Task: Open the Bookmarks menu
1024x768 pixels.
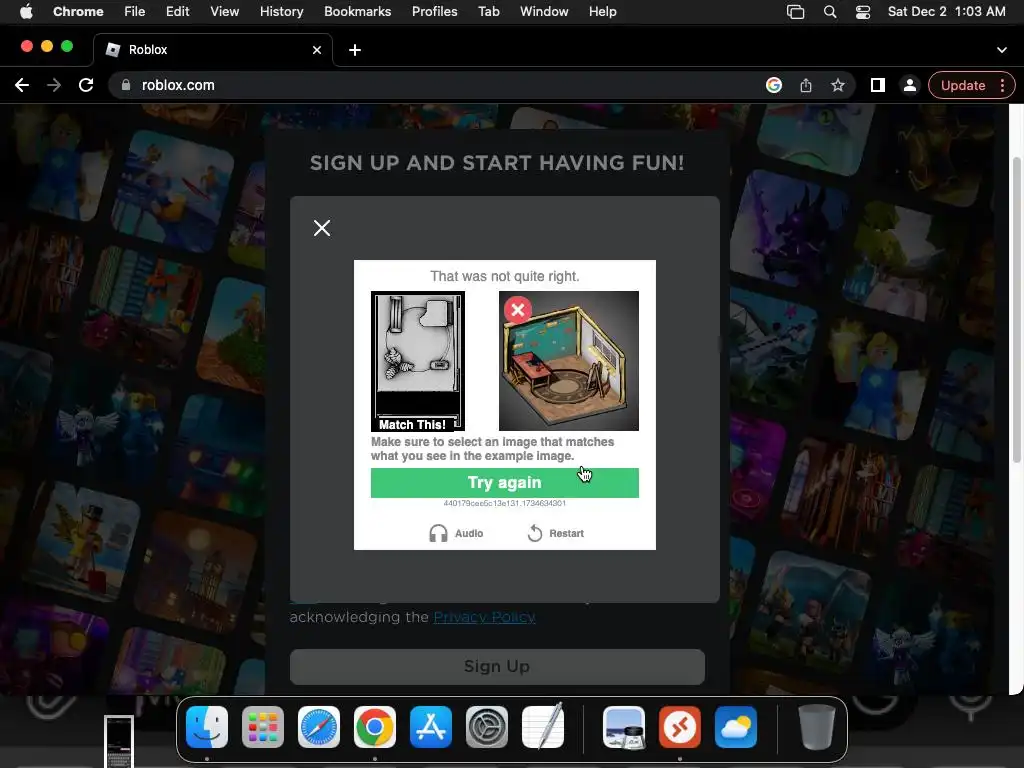Action: tap(357, 12)
